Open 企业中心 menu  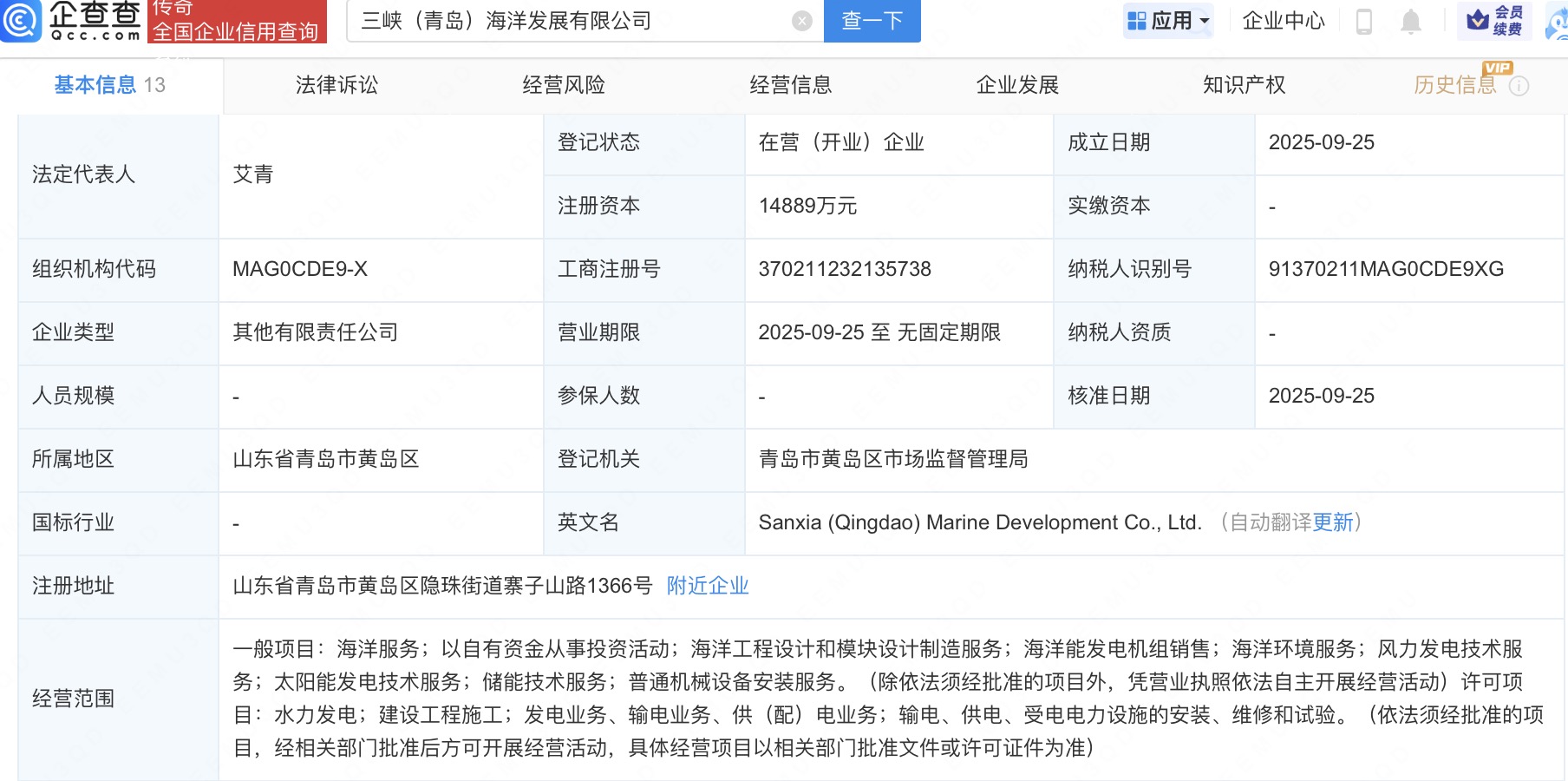point(1284,21)
